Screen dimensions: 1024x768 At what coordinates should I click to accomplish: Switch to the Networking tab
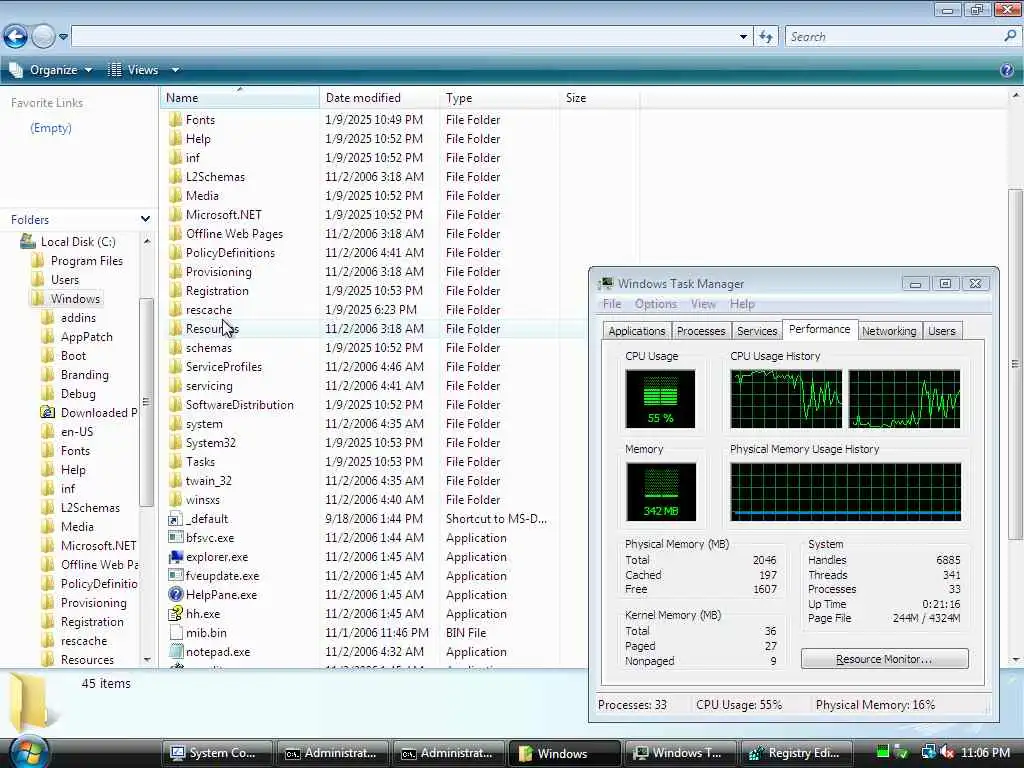coord(889,331)
